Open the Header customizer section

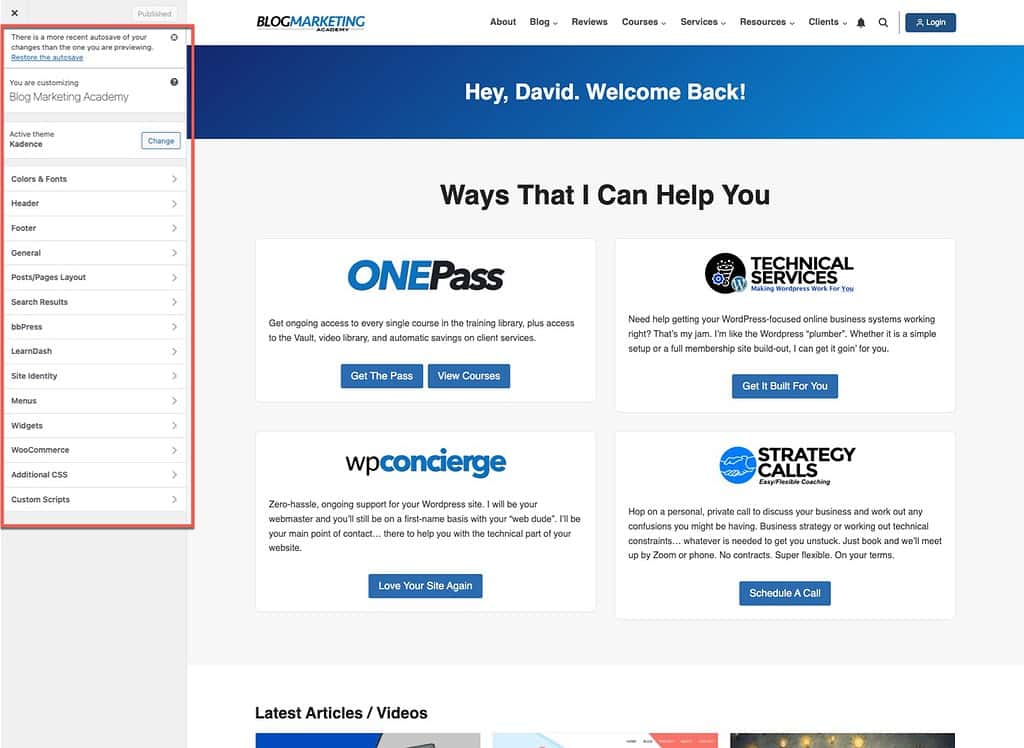95,204
